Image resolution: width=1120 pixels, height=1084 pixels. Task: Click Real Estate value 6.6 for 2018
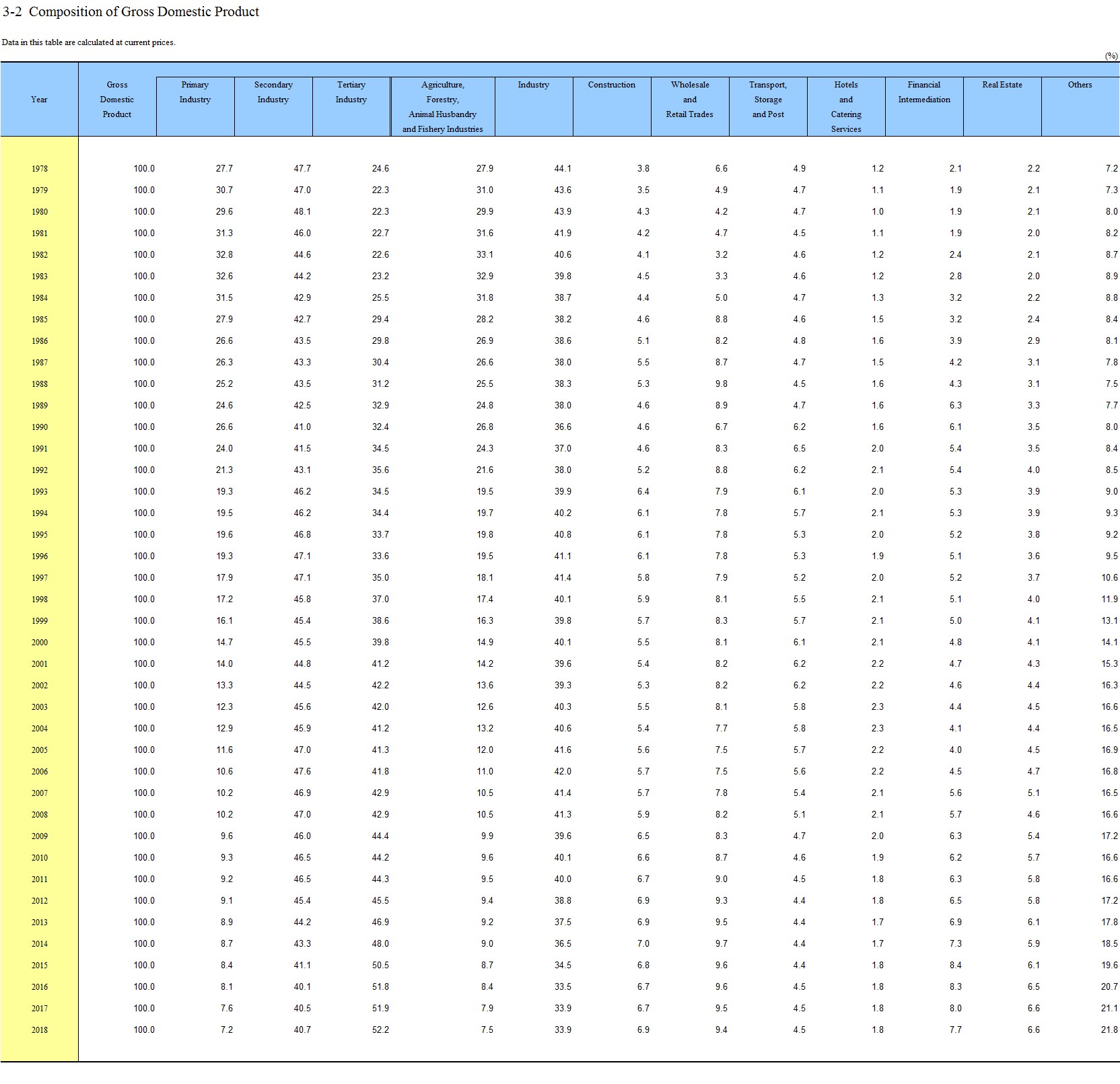[x=1034, y=1030]
